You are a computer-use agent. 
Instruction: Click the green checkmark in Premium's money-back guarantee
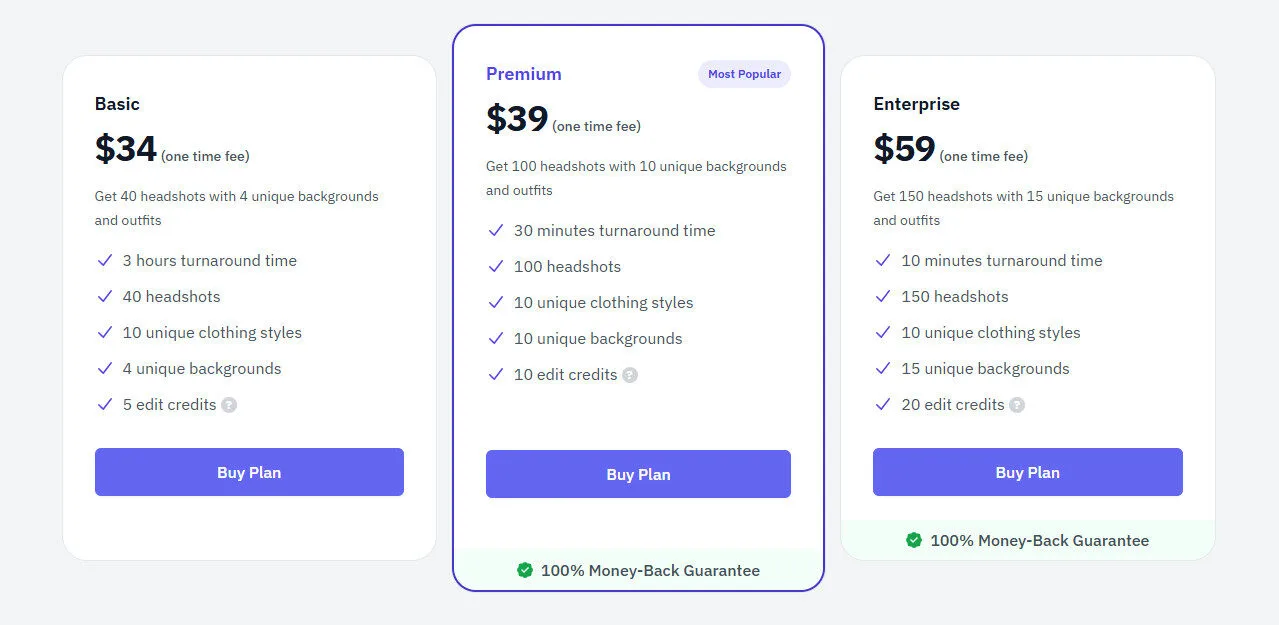[524, 570]
